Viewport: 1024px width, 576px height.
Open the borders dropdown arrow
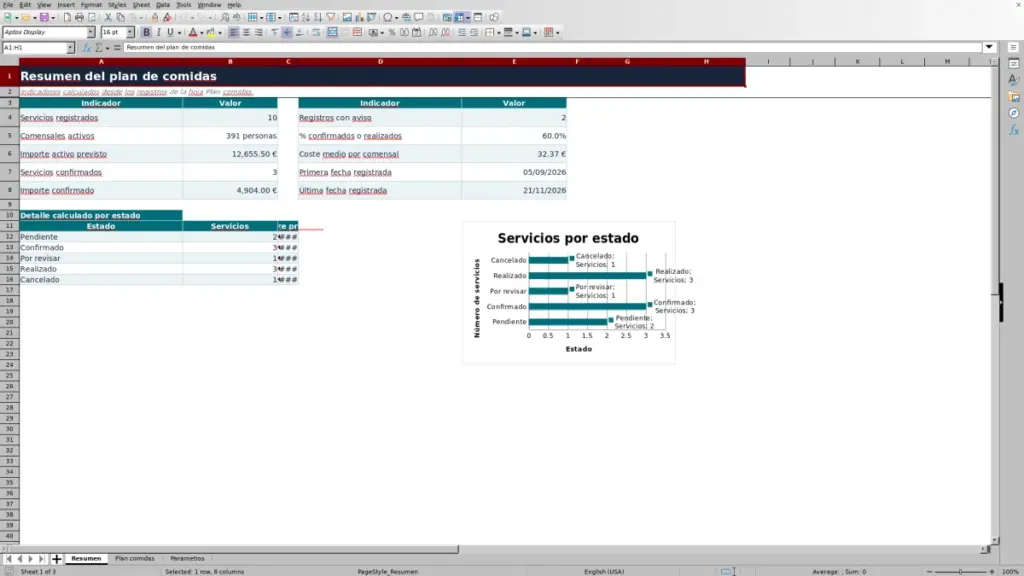[498, 33]
